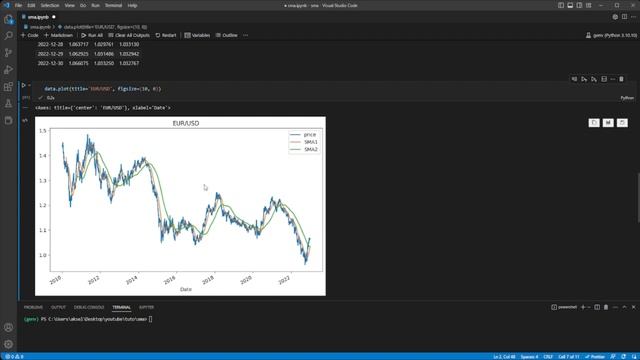Copy the plot image to clipboard

click(x=594, y=122)
